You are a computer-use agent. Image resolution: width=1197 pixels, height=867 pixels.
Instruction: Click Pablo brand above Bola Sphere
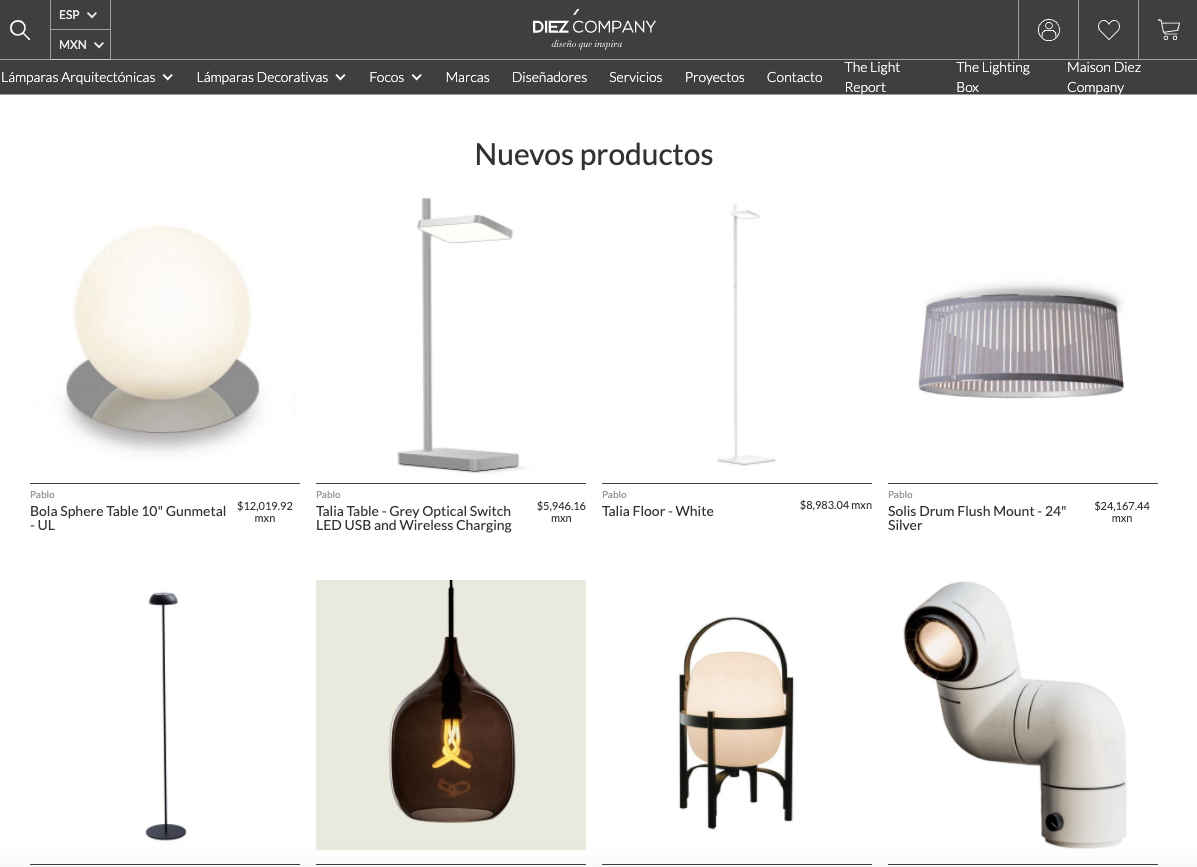(x=42, y=495)
